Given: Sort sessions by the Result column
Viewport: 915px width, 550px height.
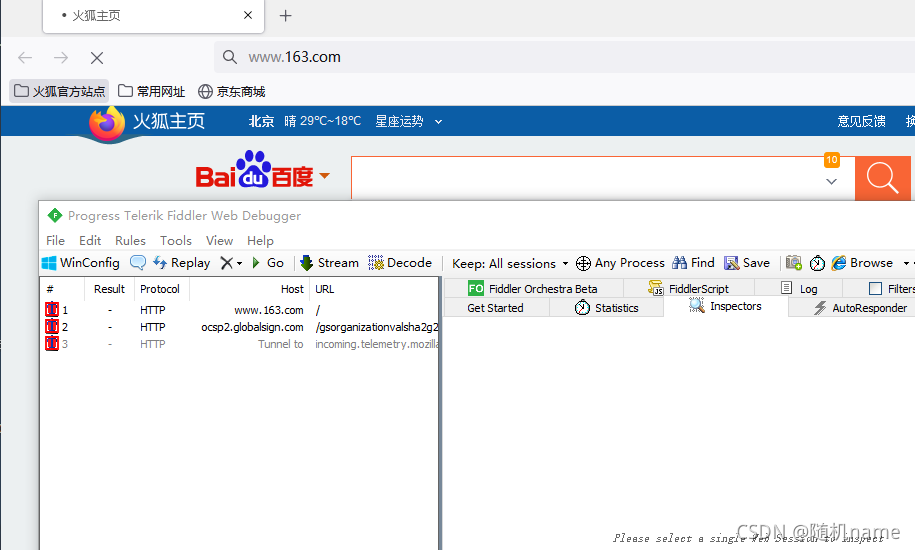Looking at the screenshot, I should [110, 289].
